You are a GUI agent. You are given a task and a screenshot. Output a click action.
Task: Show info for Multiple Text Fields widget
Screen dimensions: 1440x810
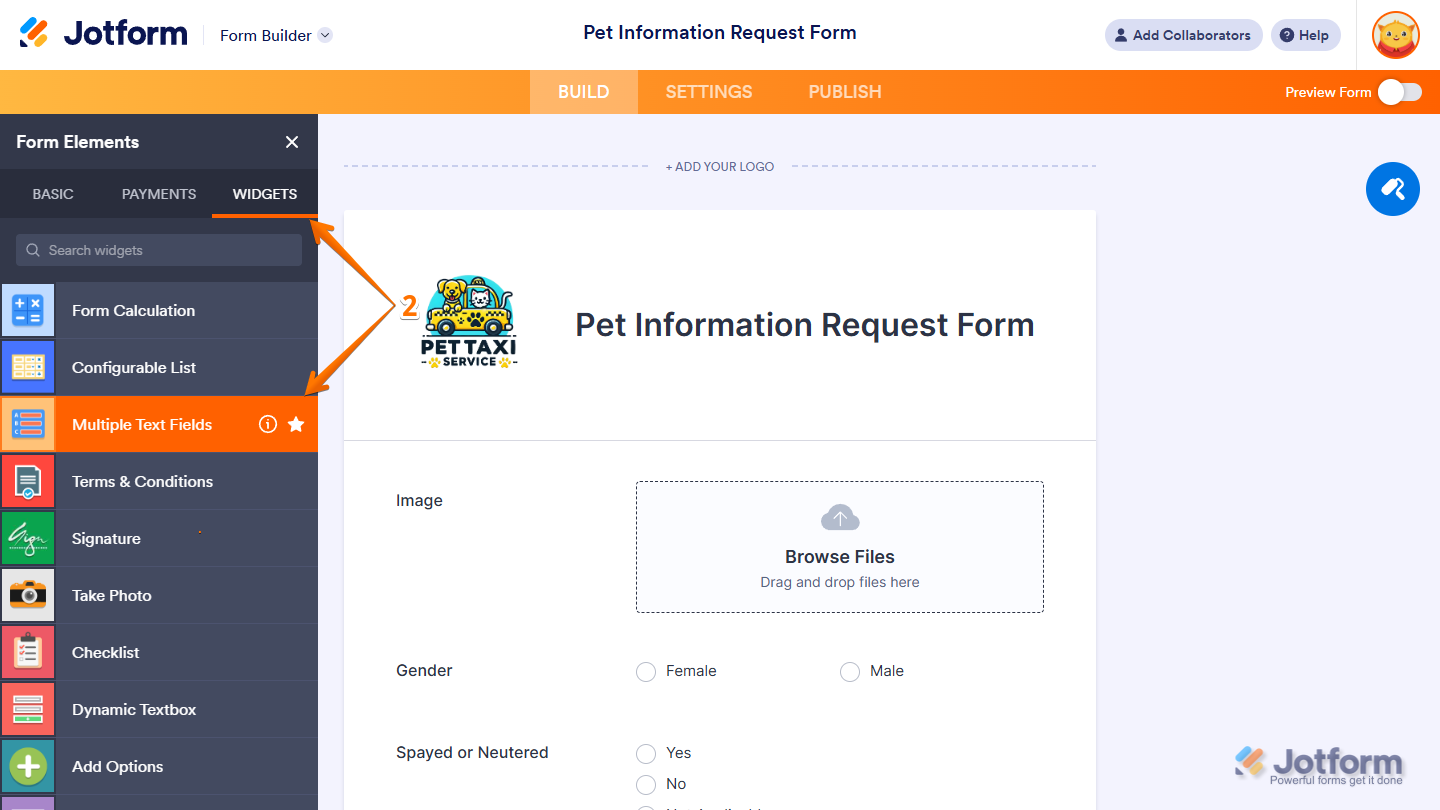267,424
